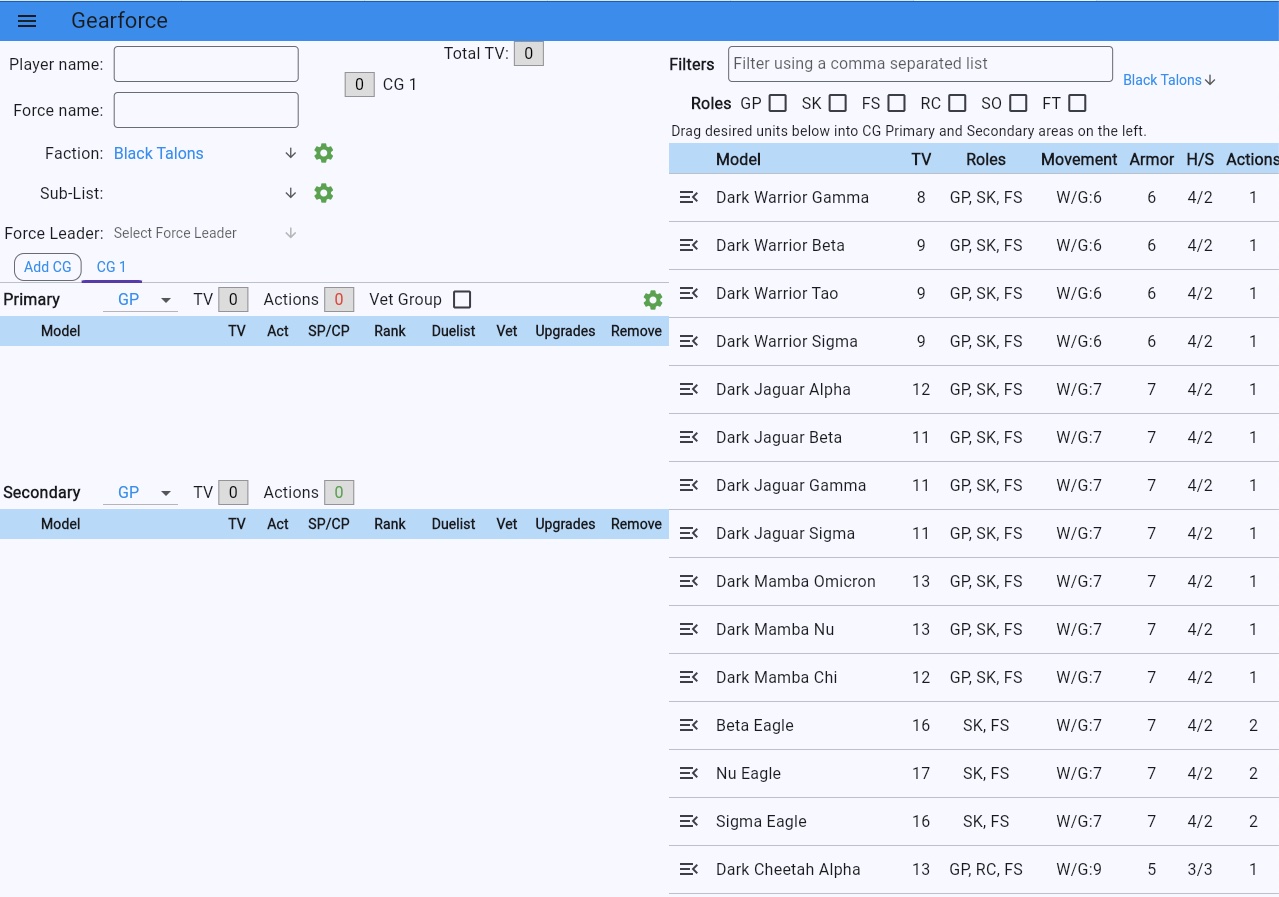Click add icon for Dark Warrior Beta
The image size is (1279, 897).
click(x=689, y=245)
